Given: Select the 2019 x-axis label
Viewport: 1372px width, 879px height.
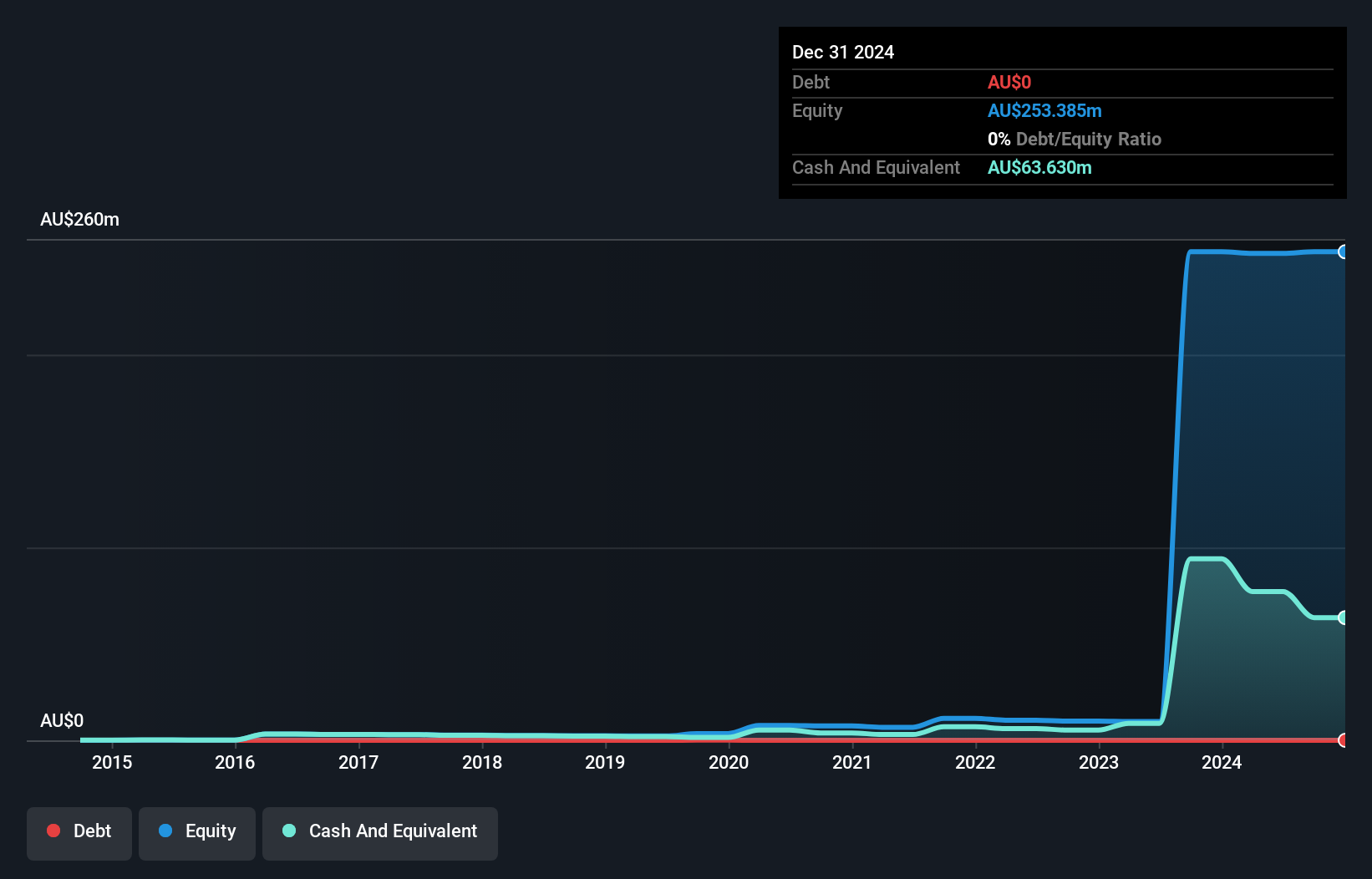Looking at the screenshot, I should coord(605,762).
